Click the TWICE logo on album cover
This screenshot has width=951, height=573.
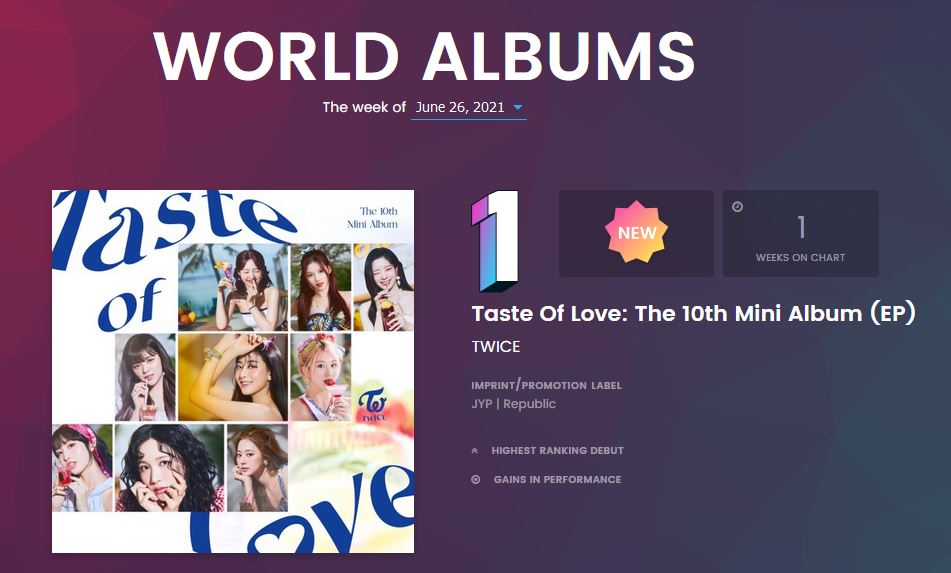point(373,406)
